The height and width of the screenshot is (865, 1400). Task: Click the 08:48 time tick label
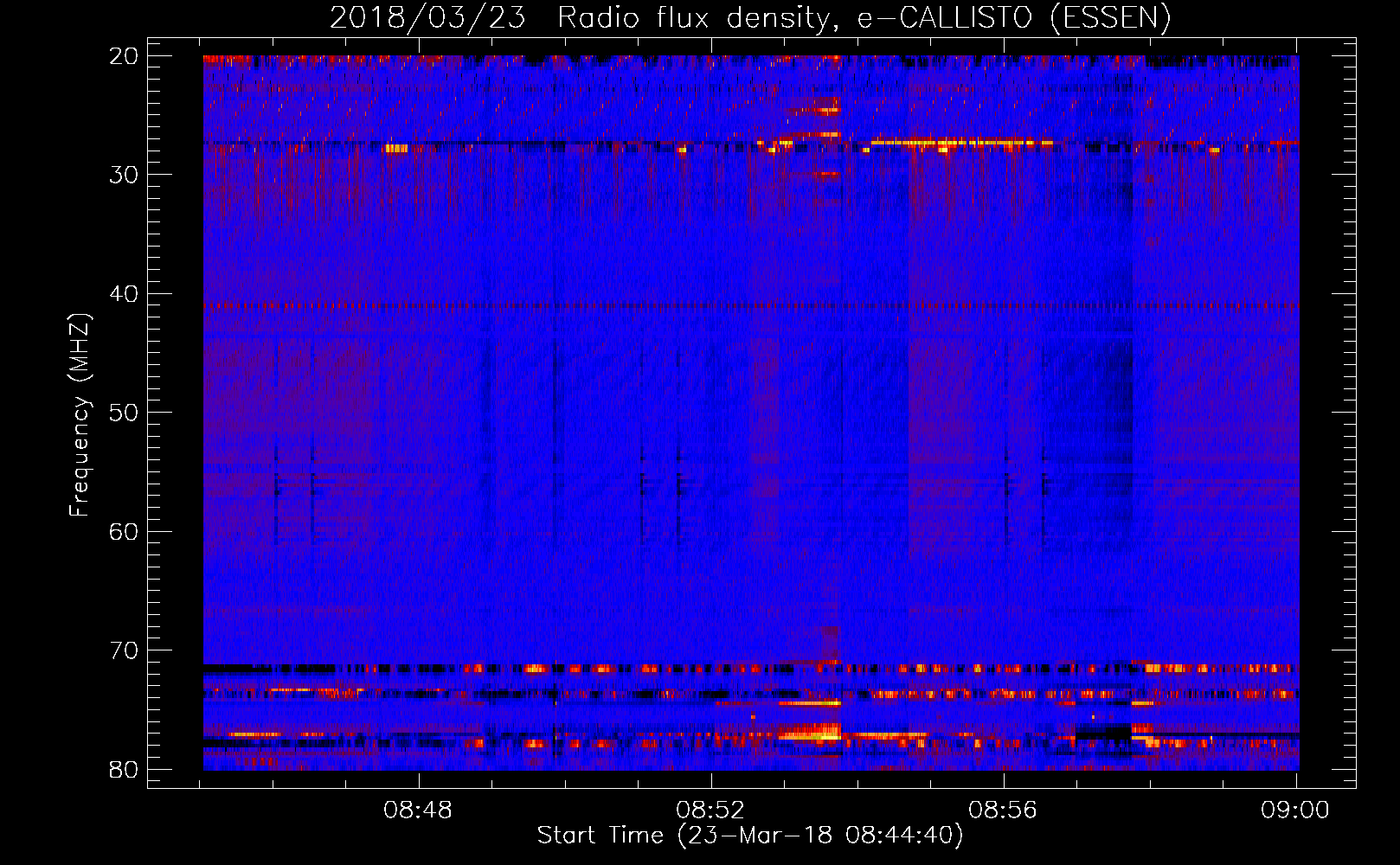[x=419, y=811]
